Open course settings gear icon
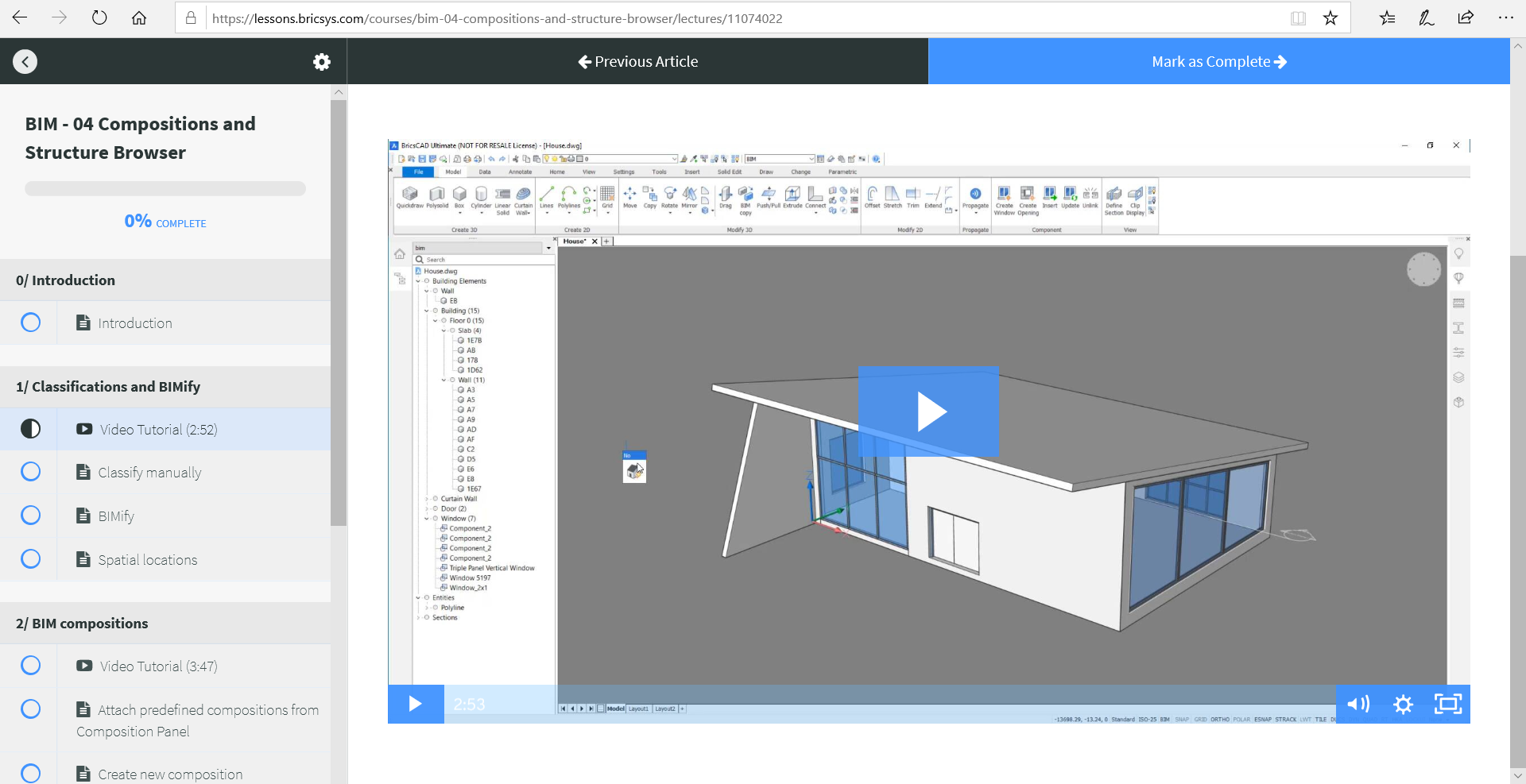The width and height of the screenshot is (1526, 784). pos(321,61)
